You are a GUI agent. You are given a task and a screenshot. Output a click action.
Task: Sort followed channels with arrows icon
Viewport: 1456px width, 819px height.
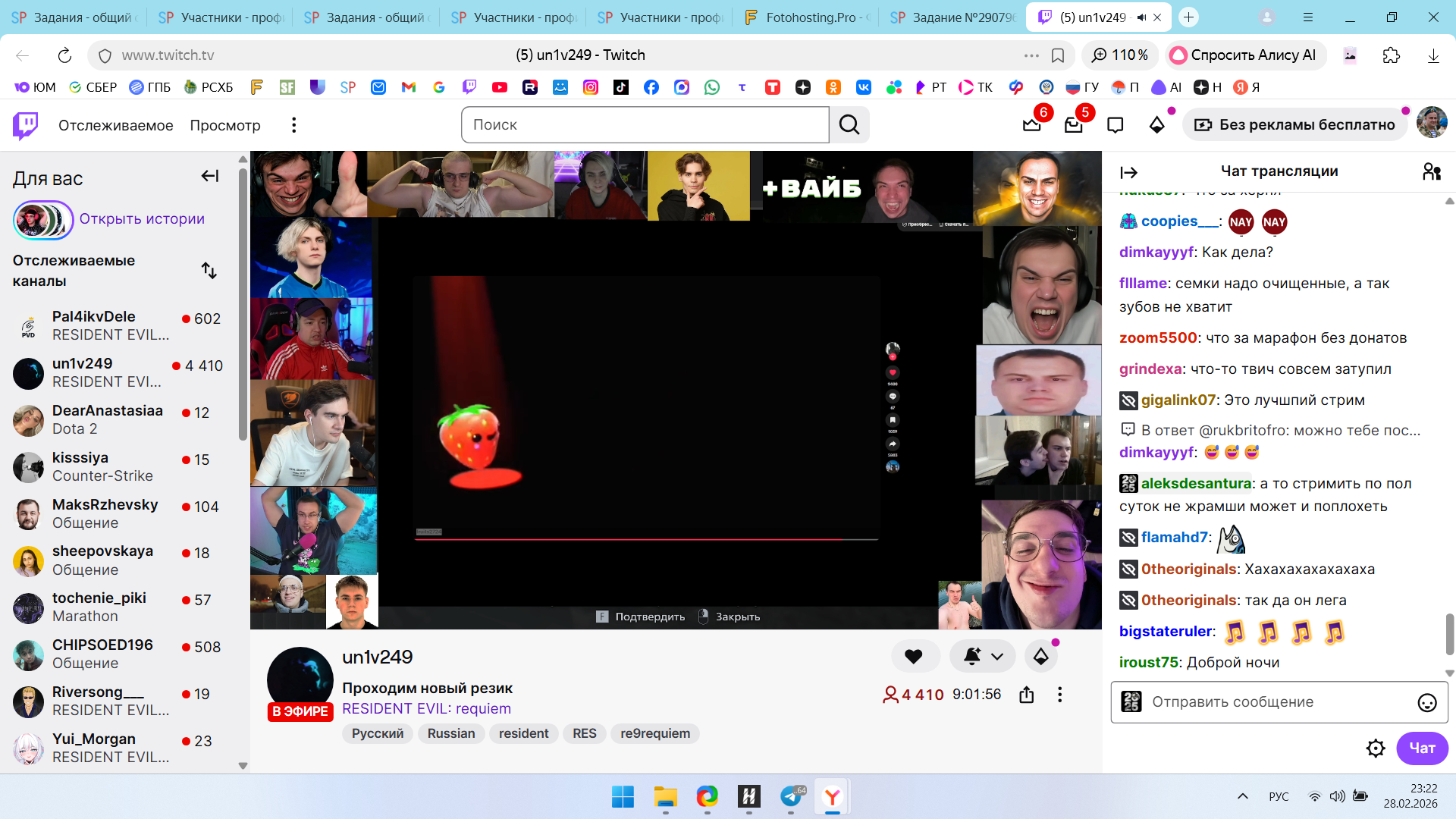(x=209, y=271)
